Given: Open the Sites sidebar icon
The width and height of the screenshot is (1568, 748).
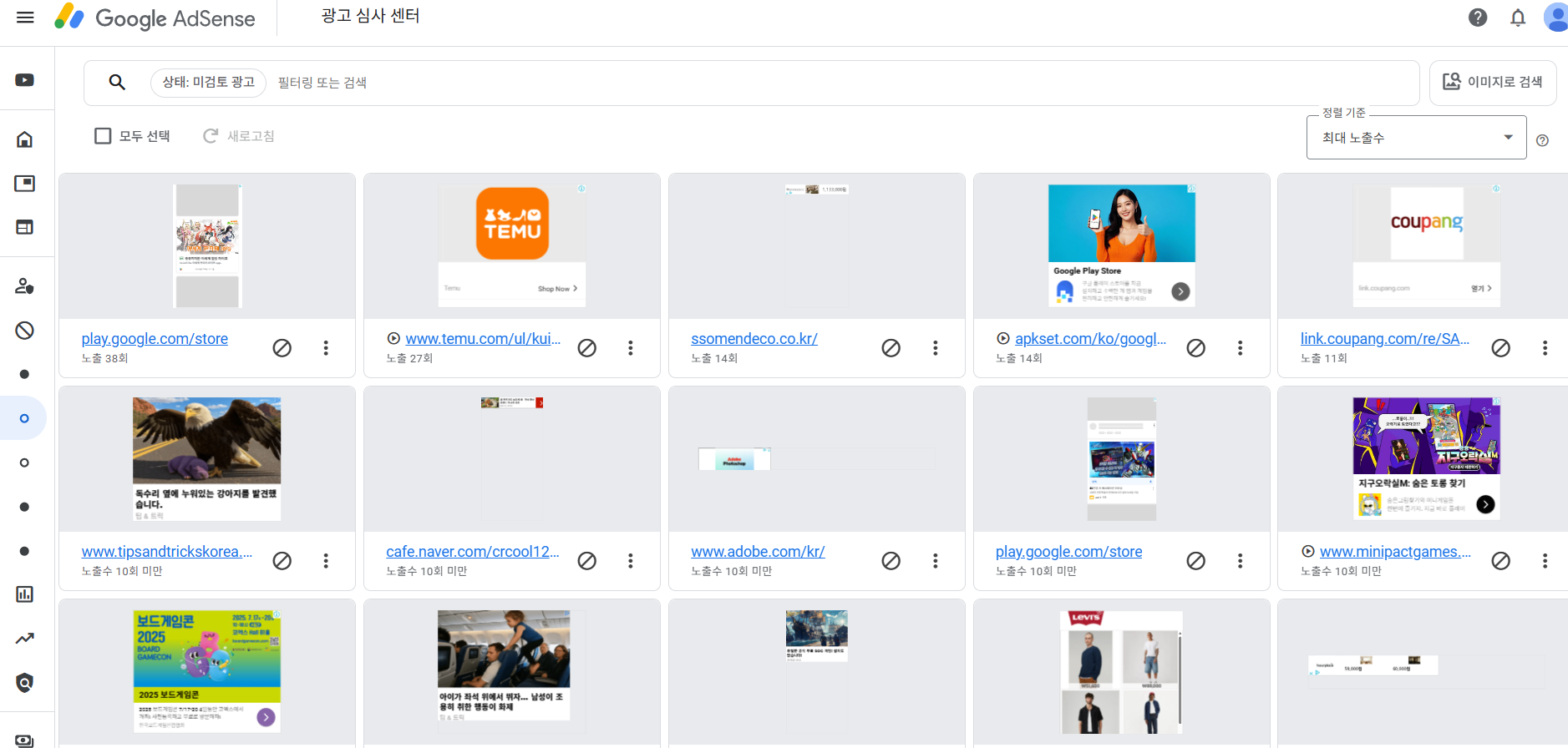Looking at the screenshot, I should (25, 227).
